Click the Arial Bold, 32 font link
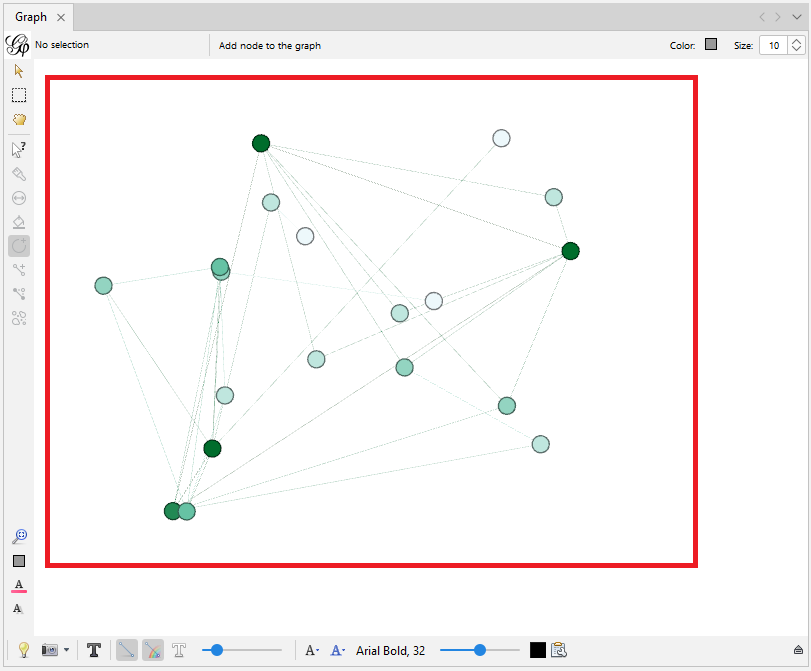This screenshot has width=811, height=671. click(390, 650)
